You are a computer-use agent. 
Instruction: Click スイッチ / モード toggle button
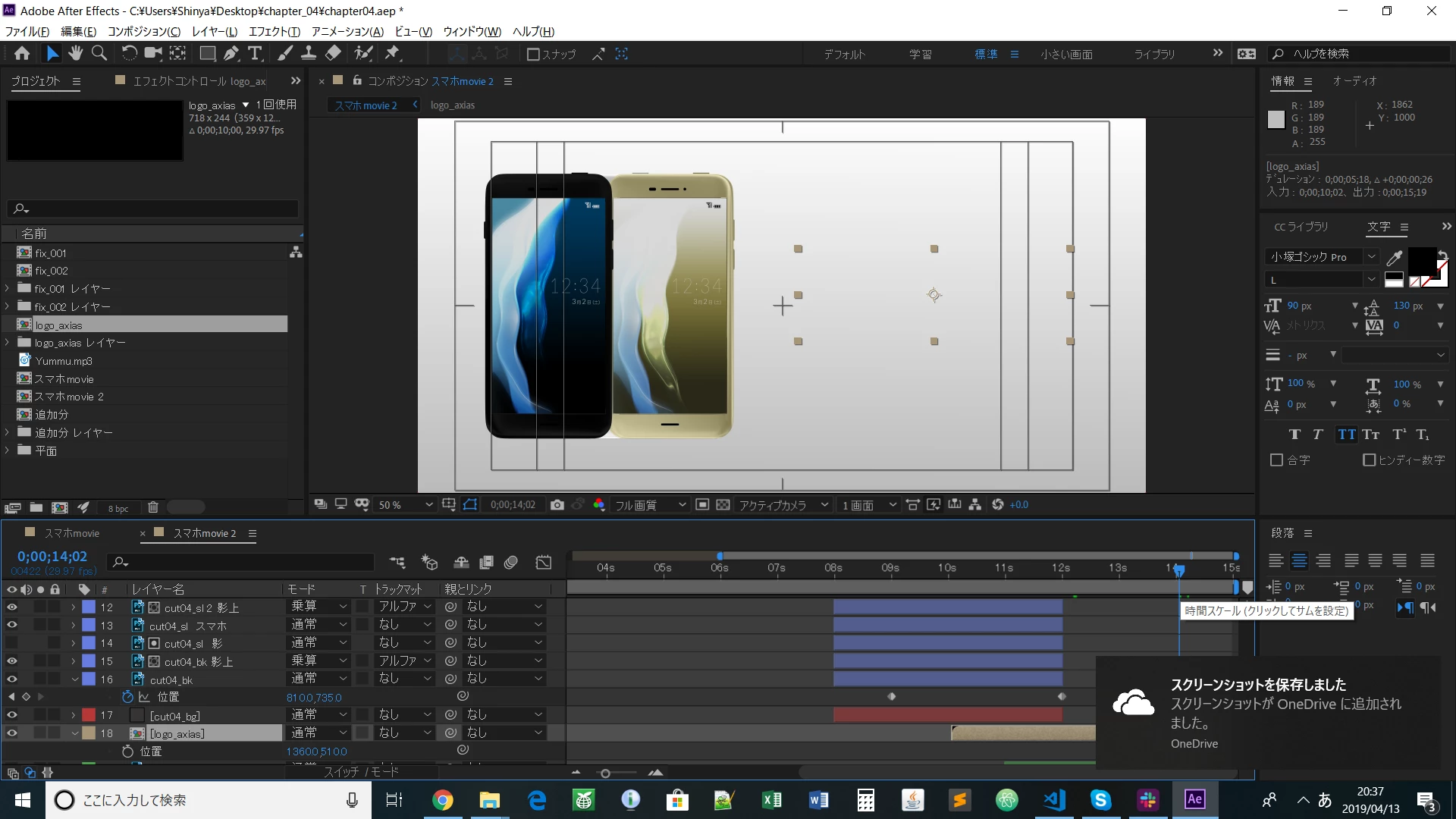click(x=361, y=772)
